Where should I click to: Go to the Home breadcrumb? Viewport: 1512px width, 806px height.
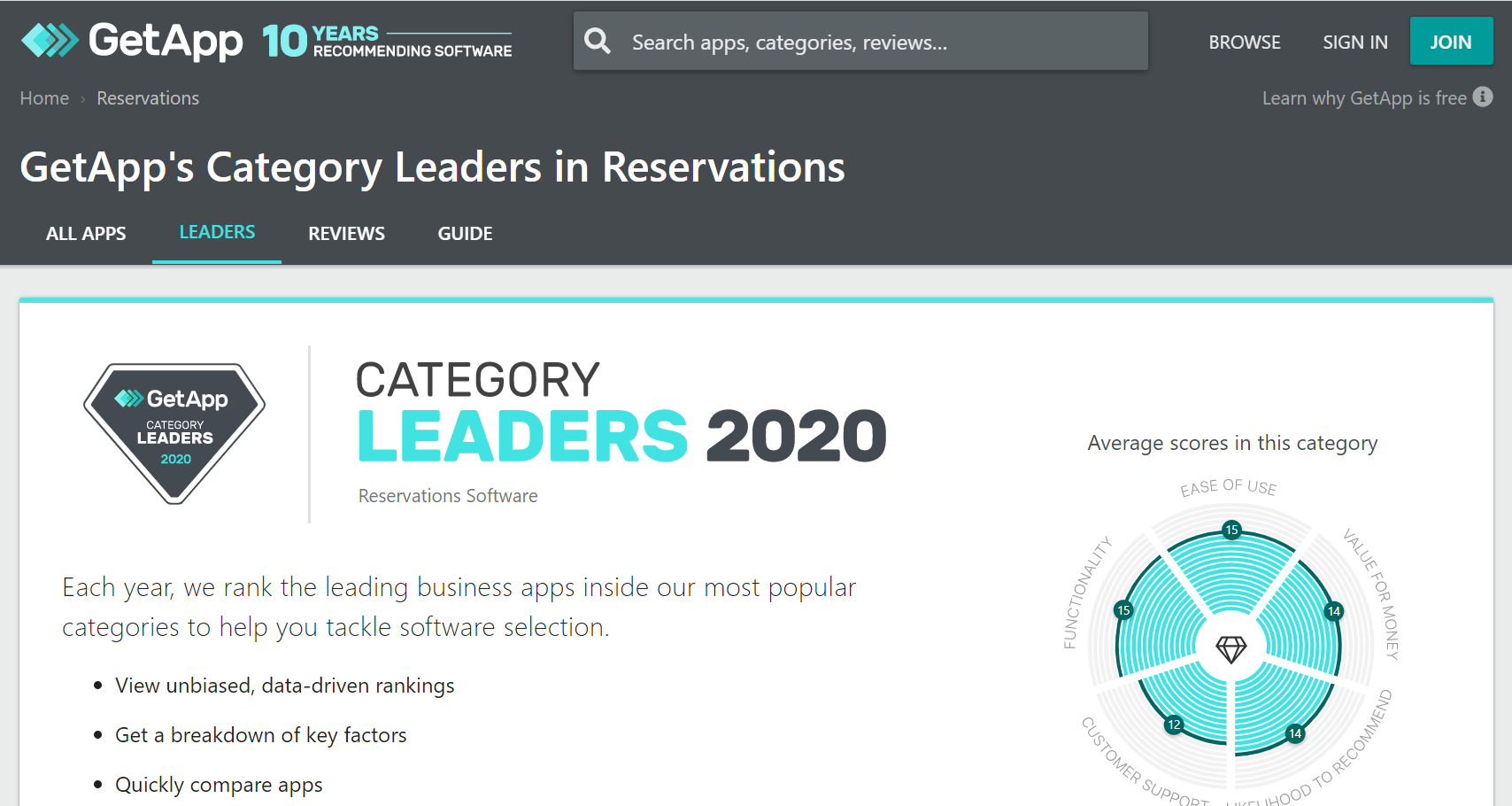coord(44,98)
